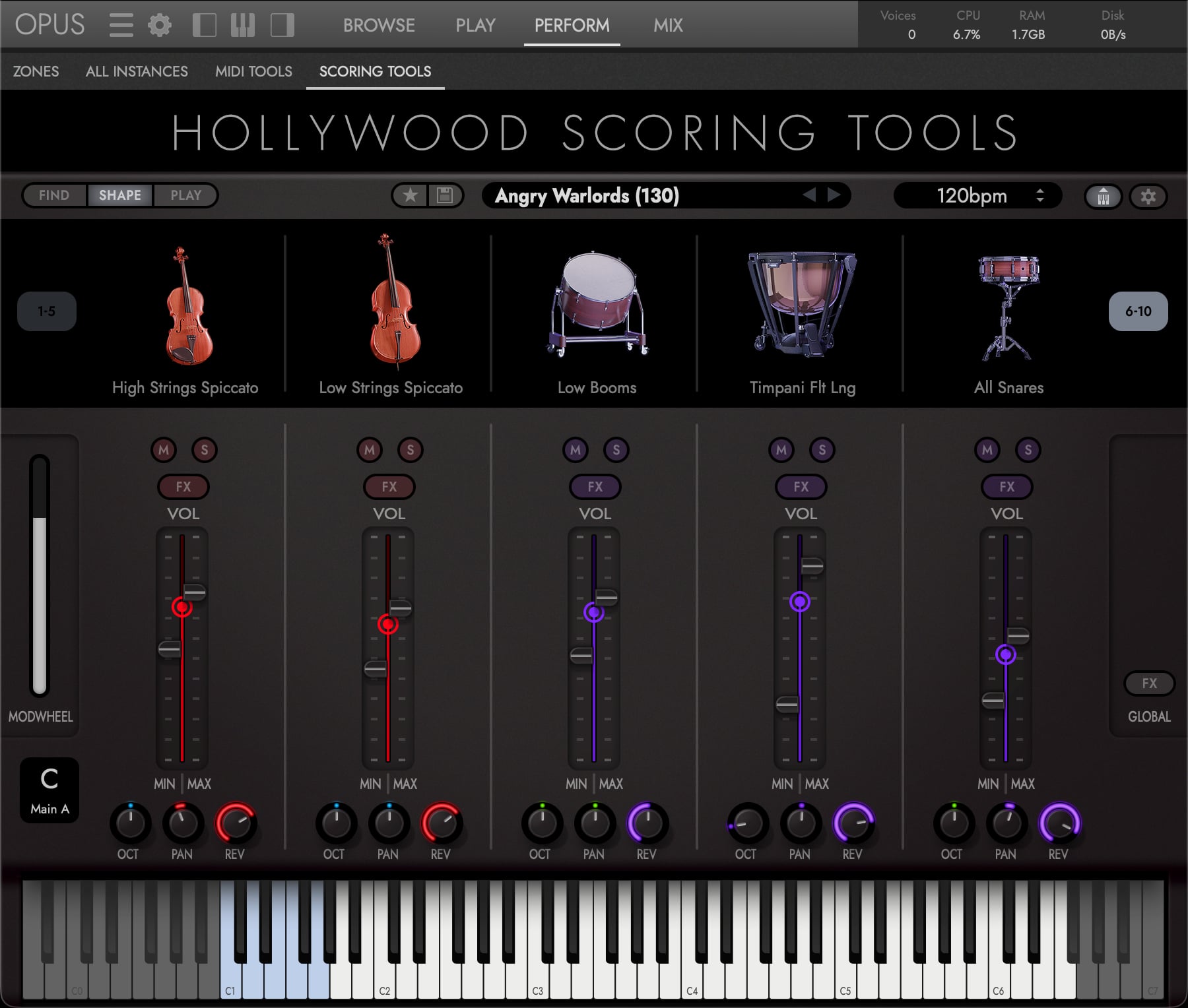Open the GLOBAL FX button
This screenshot has height=1008, width=1188.
click(x=1149, y=683)
